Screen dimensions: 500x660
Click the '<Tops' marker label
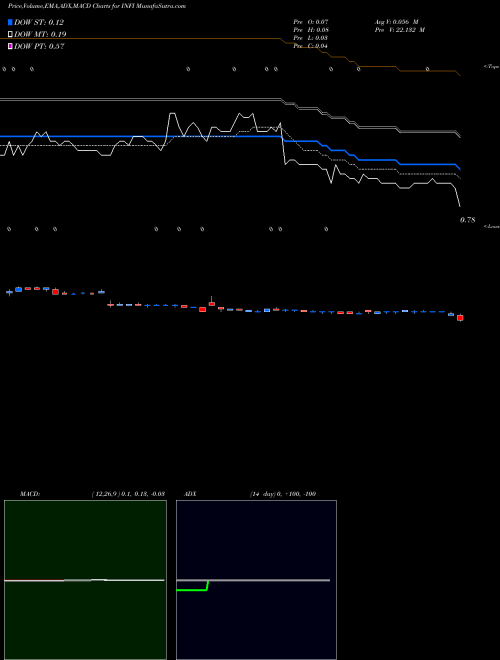491,67
